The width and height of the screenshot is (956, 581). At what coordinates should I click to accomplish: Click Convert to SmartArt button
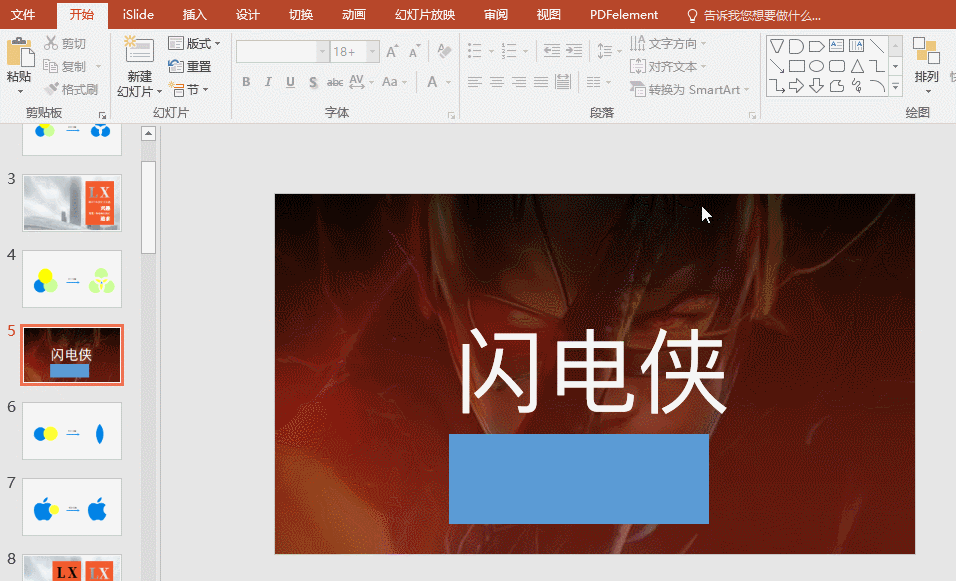690,90
